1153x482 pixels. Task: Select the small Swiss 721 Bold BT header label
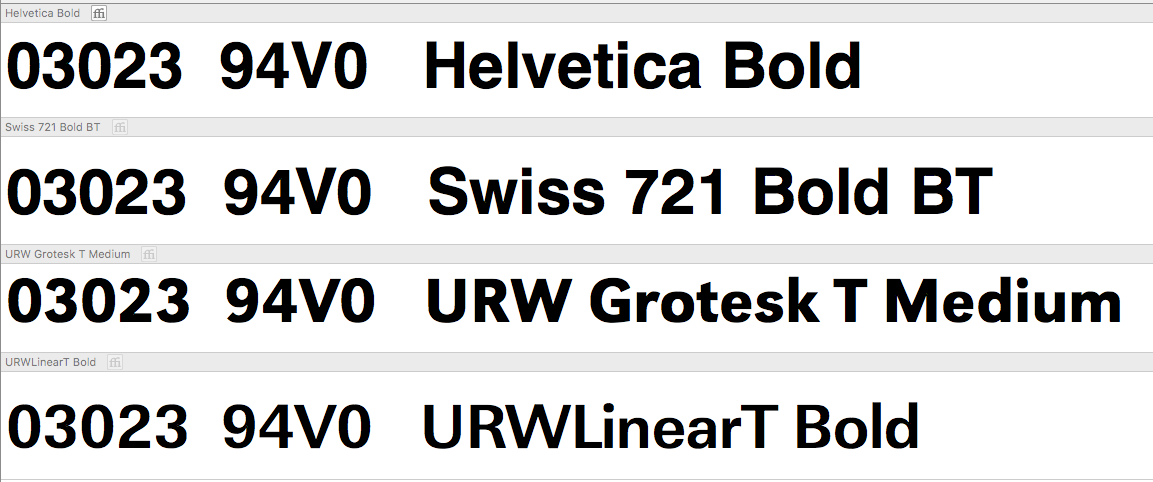coord(52,127)
